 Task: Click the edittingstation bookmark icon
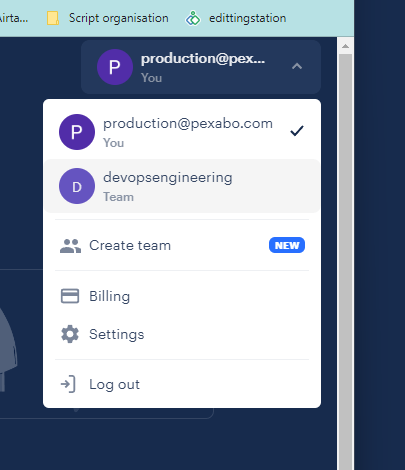[193, 18]
